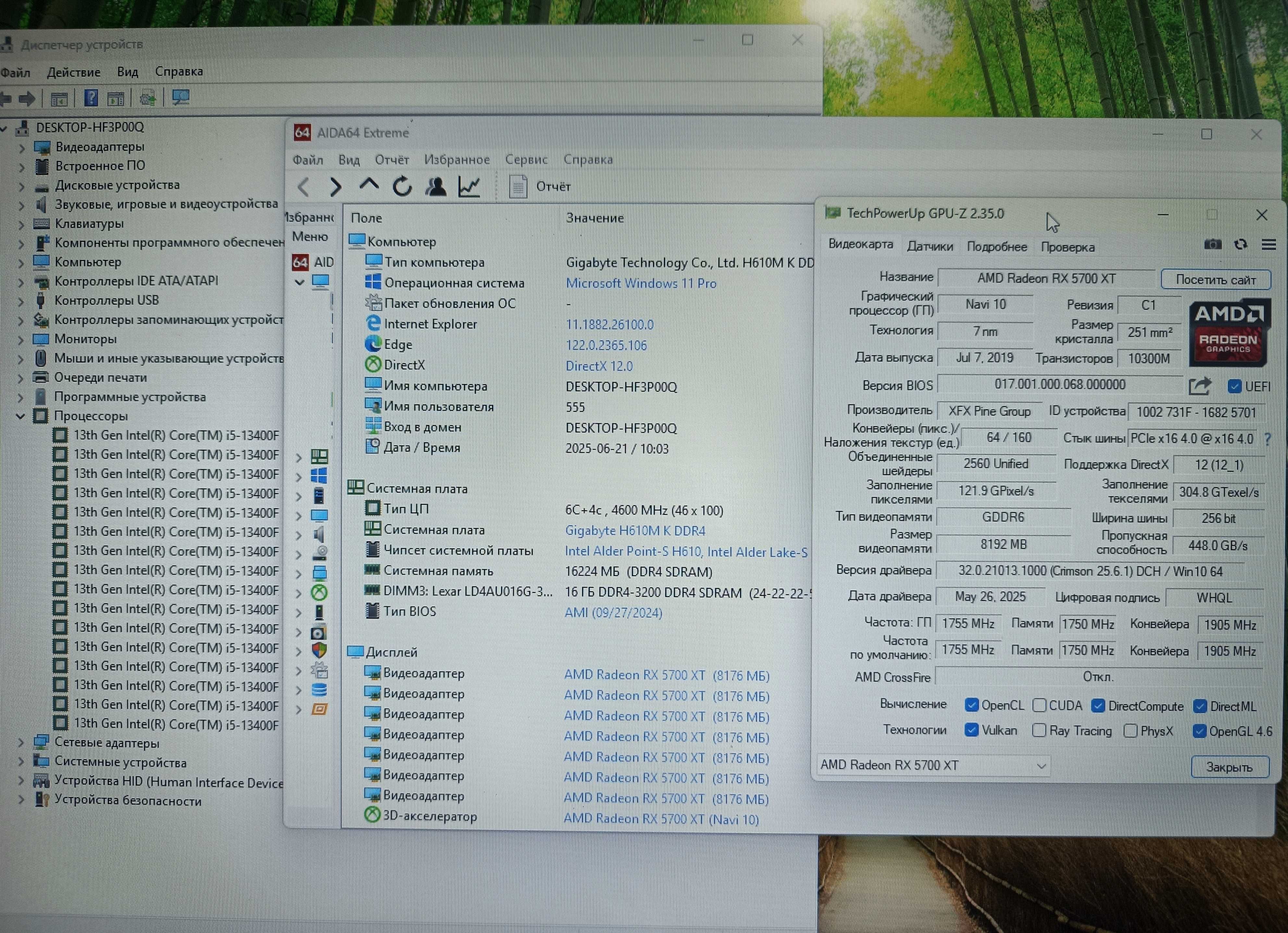The height and width of the screenshot is (933, 1288).
Task: Click Device Manager help question-mark toolbar icon
Action: 90,98
